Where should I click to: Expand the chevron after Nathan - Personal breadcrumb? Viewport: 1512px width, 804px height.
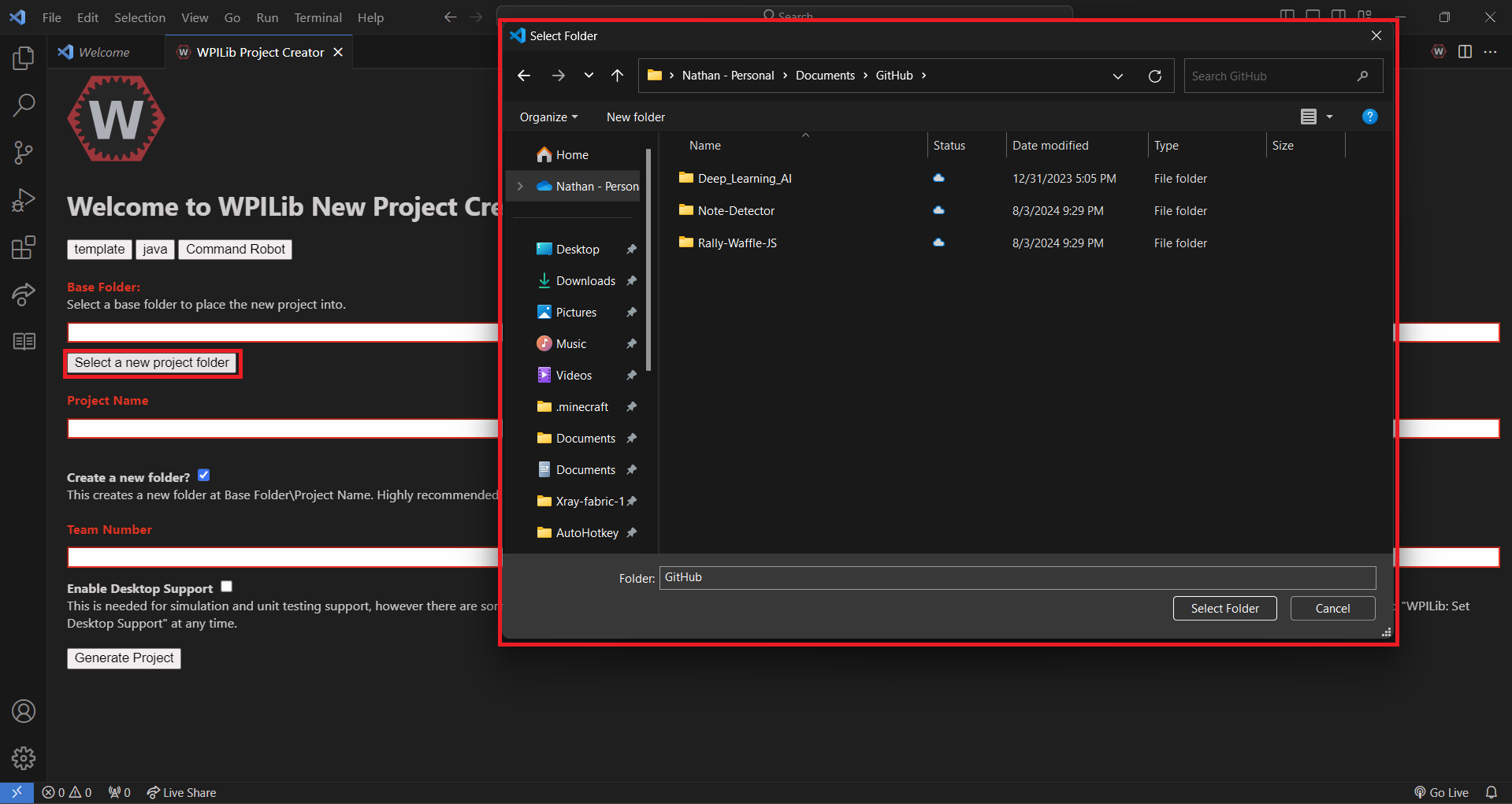[x=785, y=76]
